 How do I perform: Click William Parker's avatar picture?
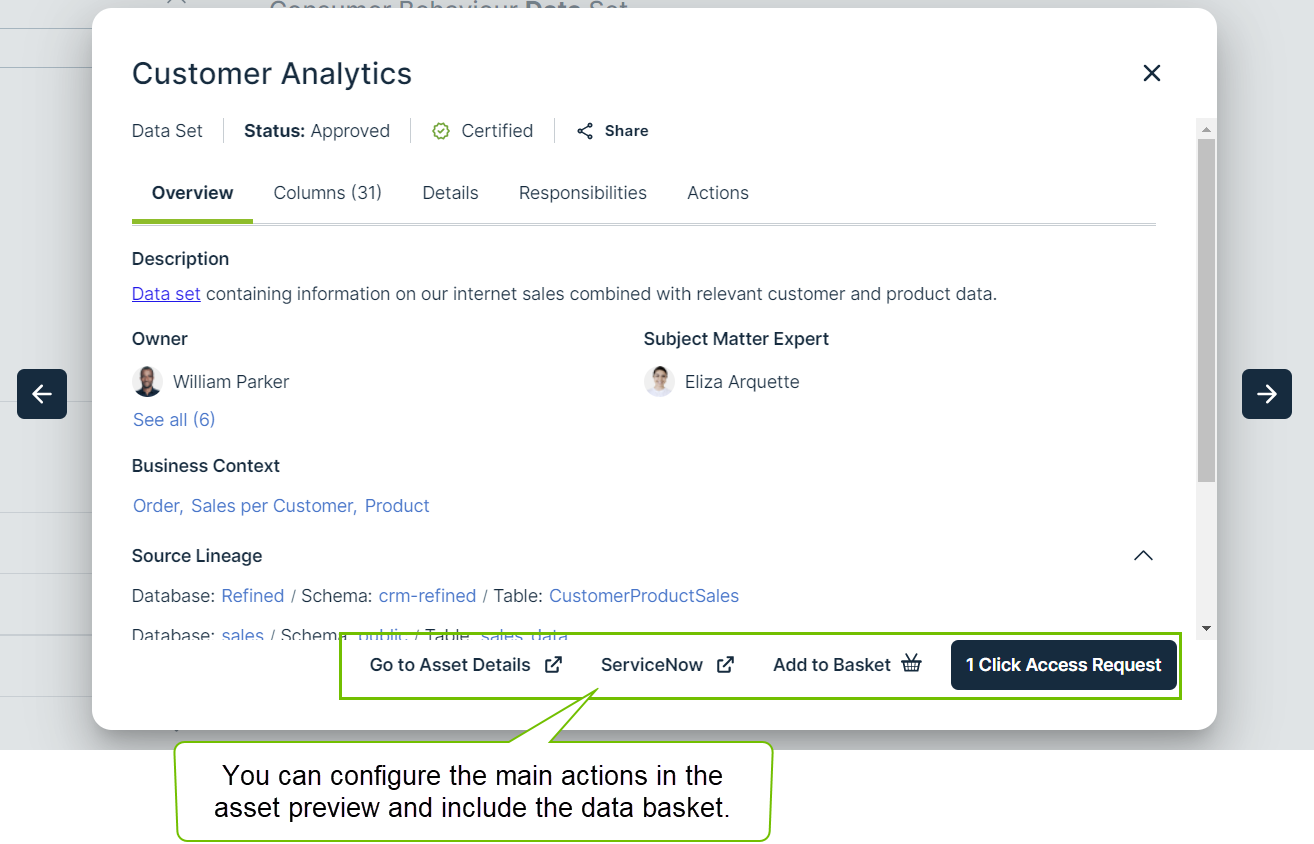pos(148,382)
